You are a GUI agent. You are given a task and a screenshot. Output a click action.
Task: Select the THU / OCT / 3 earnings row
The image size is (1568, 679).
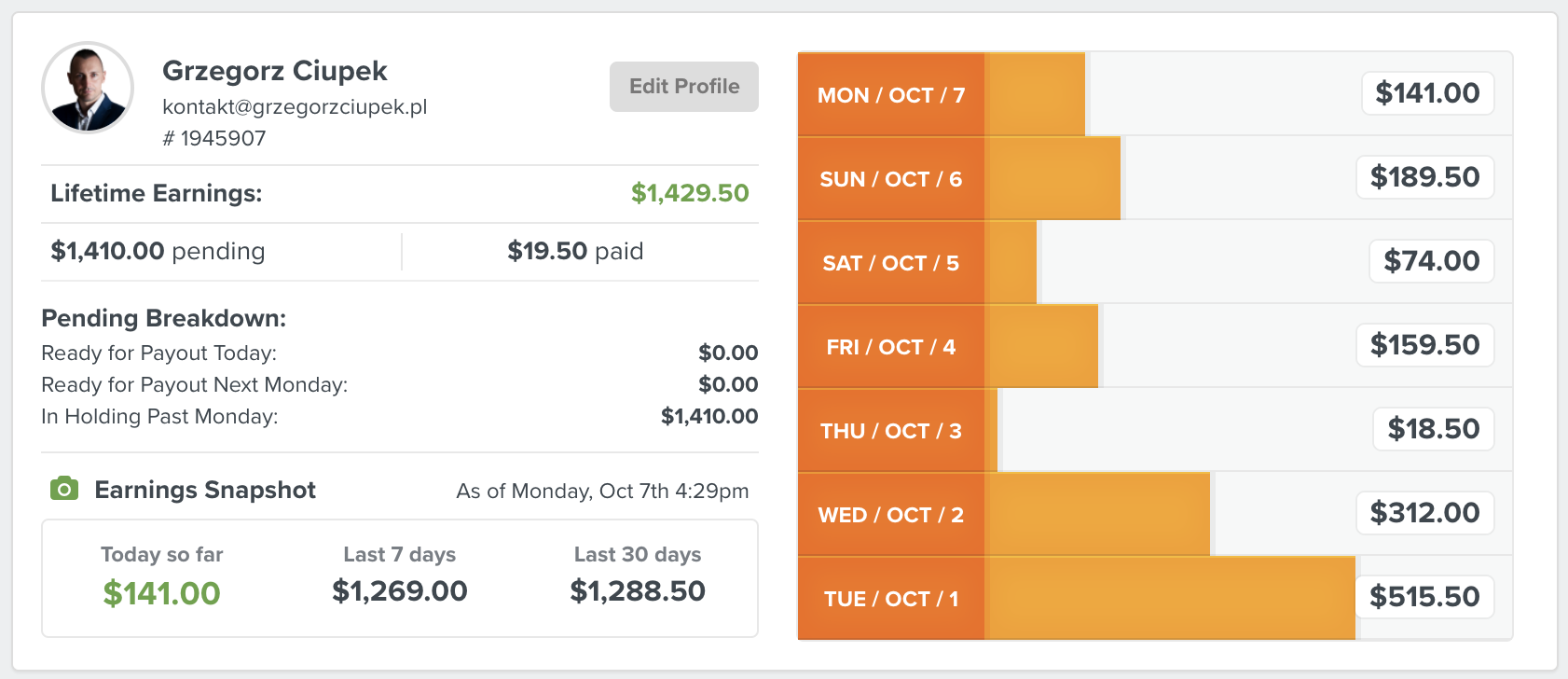coord(1155,430)
